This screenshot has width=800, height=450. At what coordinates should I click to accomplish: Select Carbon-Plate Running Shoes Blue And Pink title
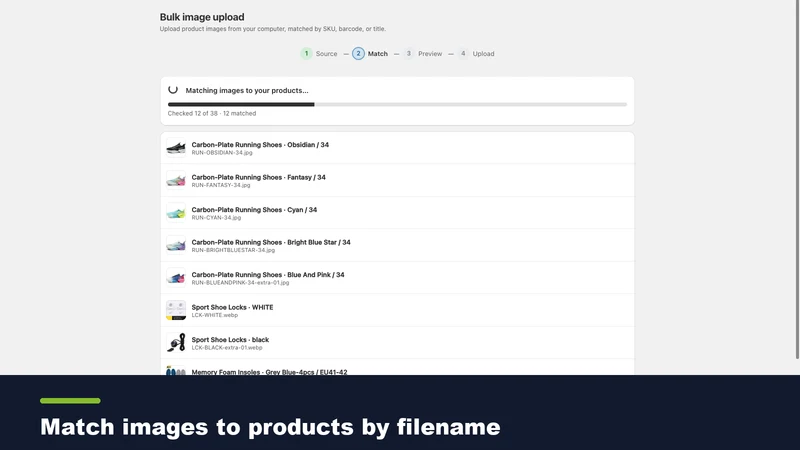tap(268, 274)
